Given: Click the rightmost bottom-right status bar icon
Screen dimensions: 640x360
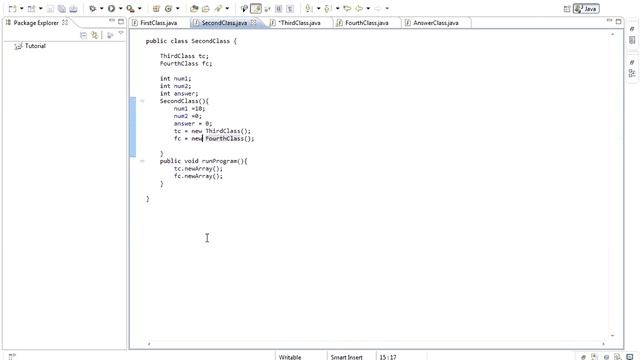Looking at the screenshot, I should coord(629,357).
